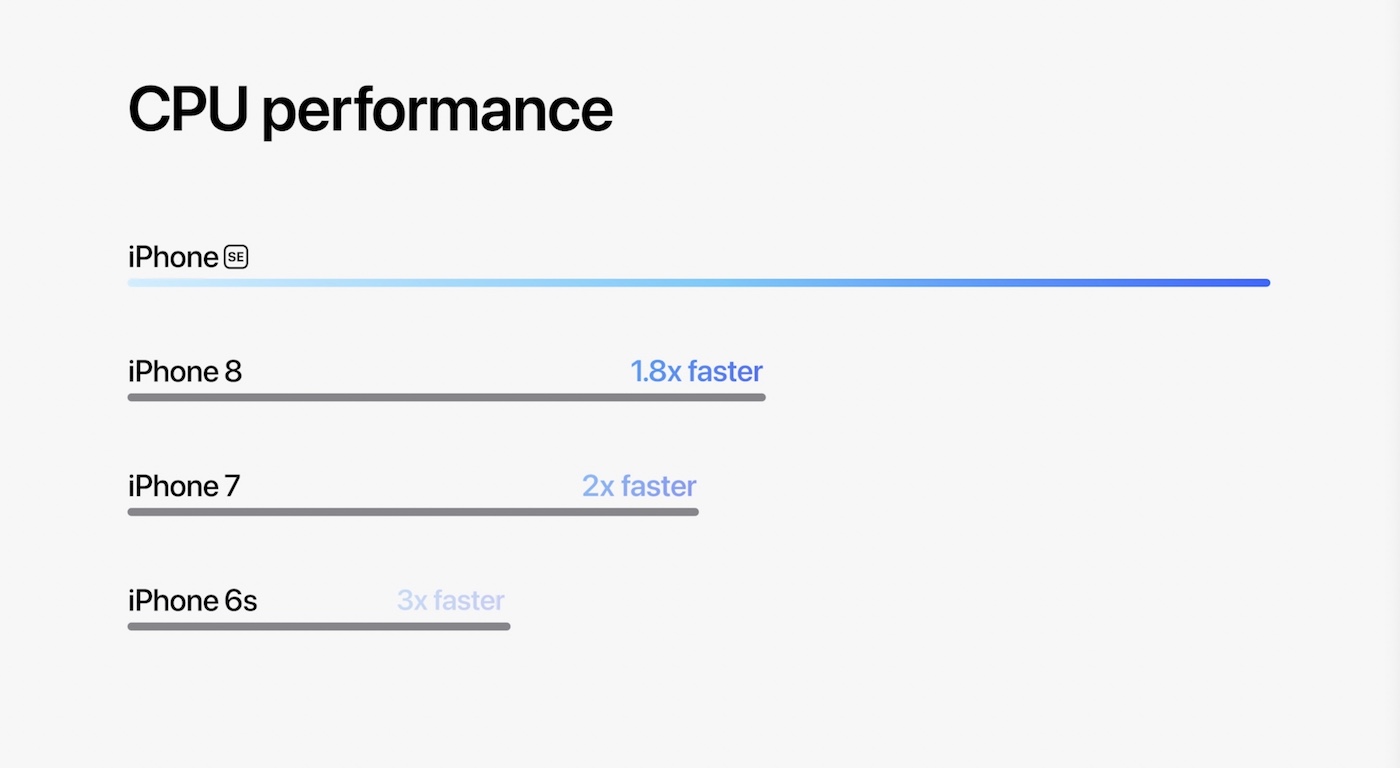Select the iPhone SE label
1400x768 pixels.
pos(188,257)
